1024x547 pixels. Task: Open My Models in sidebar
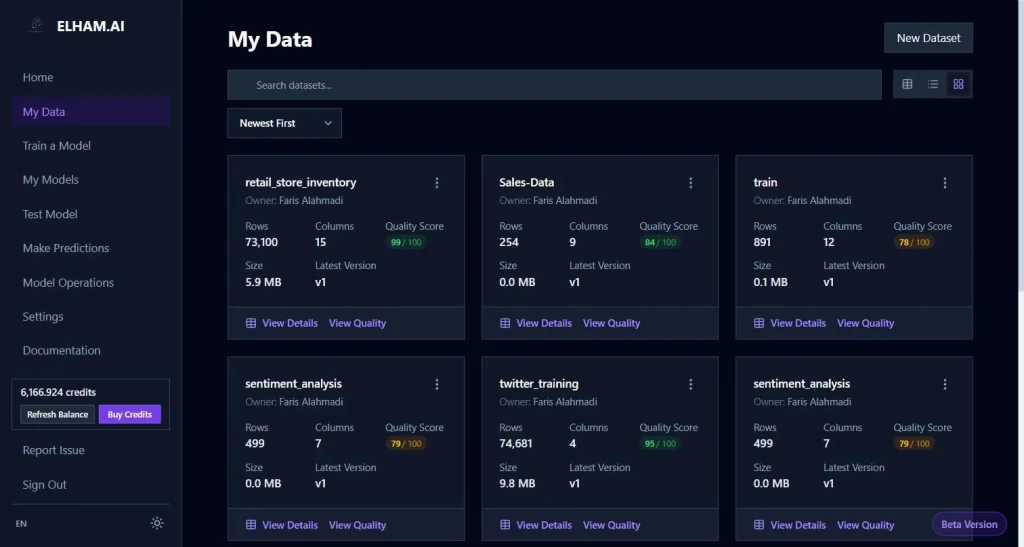click(50, 180)
